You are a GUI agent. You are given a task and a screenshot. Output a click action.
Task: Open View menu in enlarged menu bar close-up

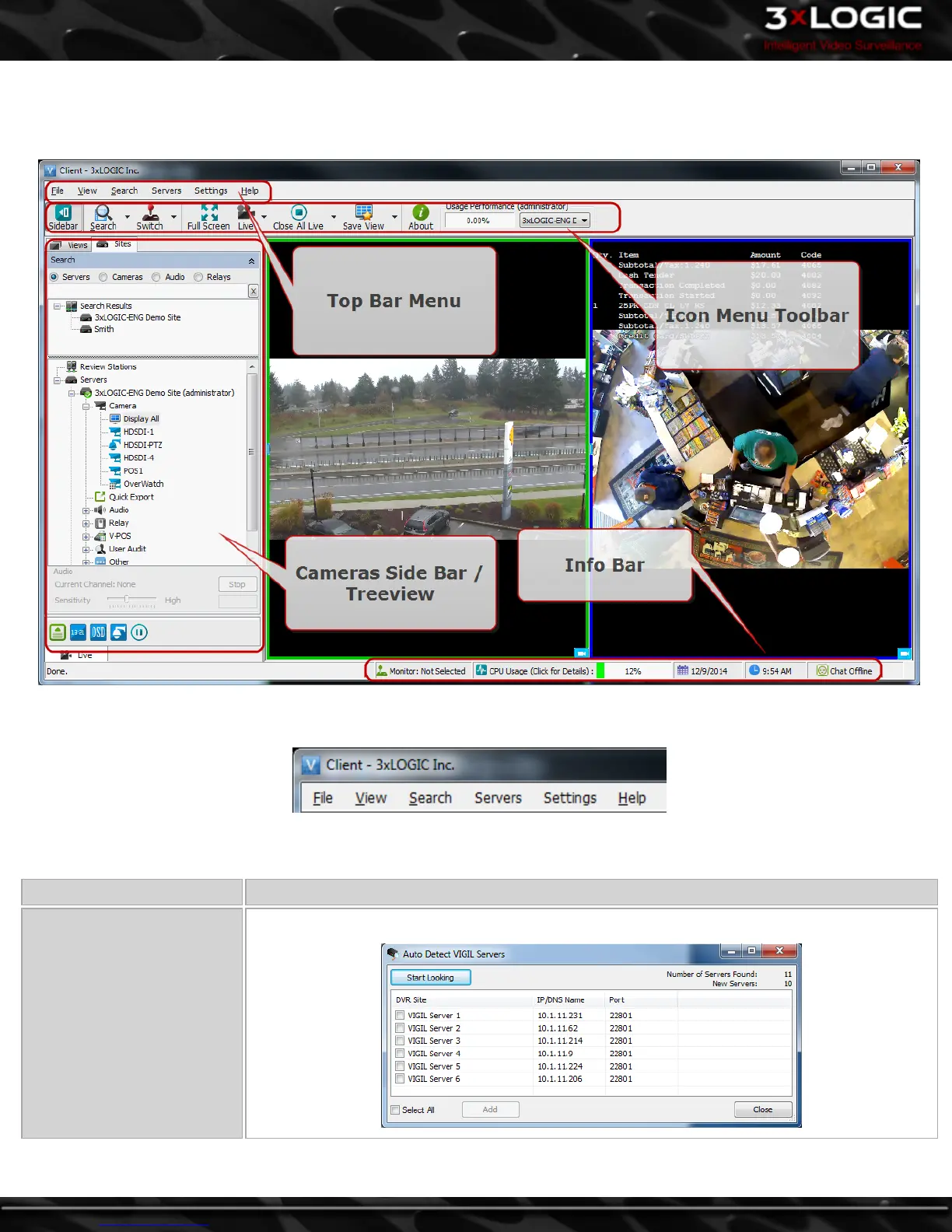pyautogui.click(x=371, y=798)
